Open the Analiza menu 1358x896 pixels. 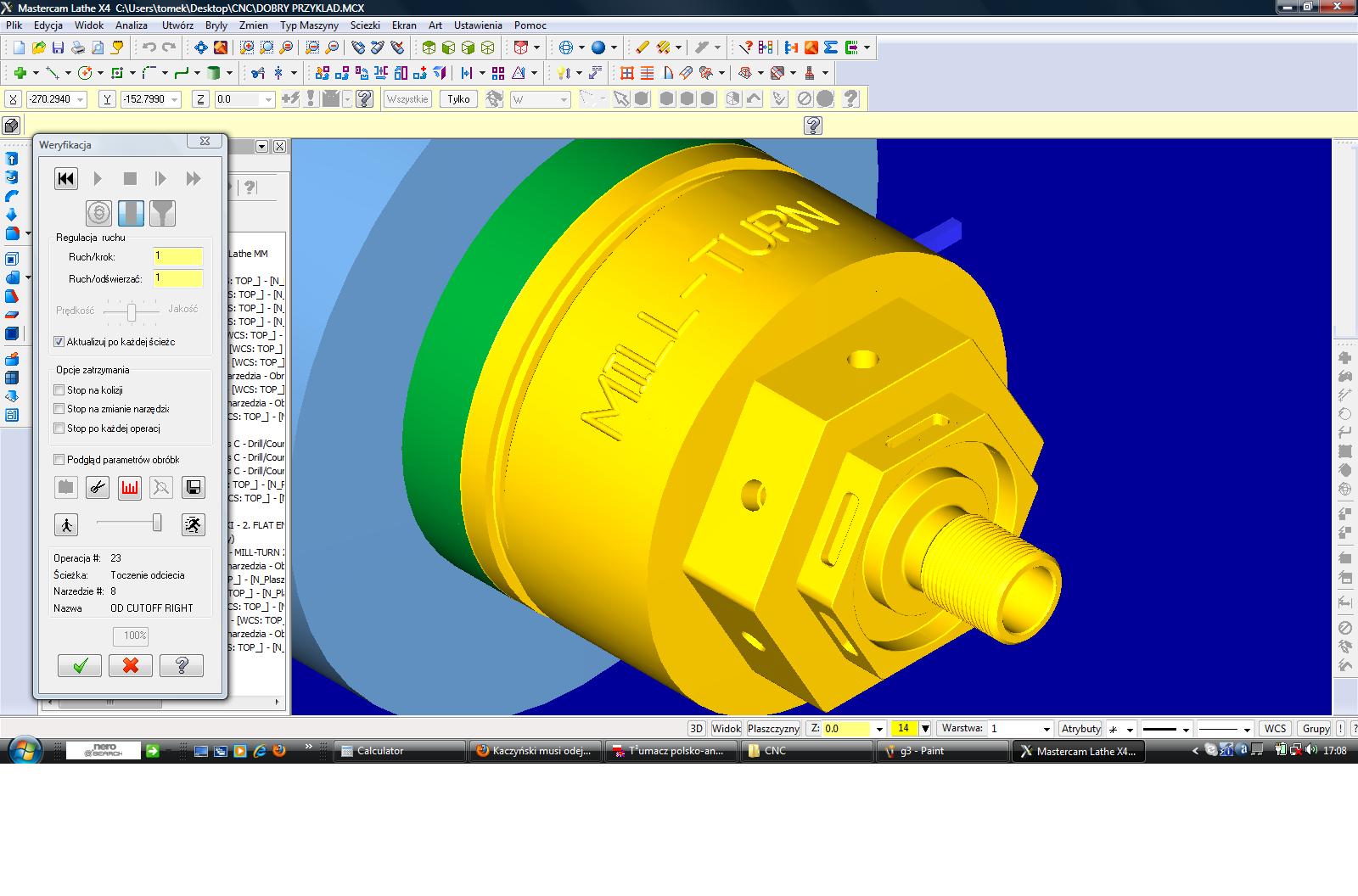pyautogui.click(x=132, y=25)
